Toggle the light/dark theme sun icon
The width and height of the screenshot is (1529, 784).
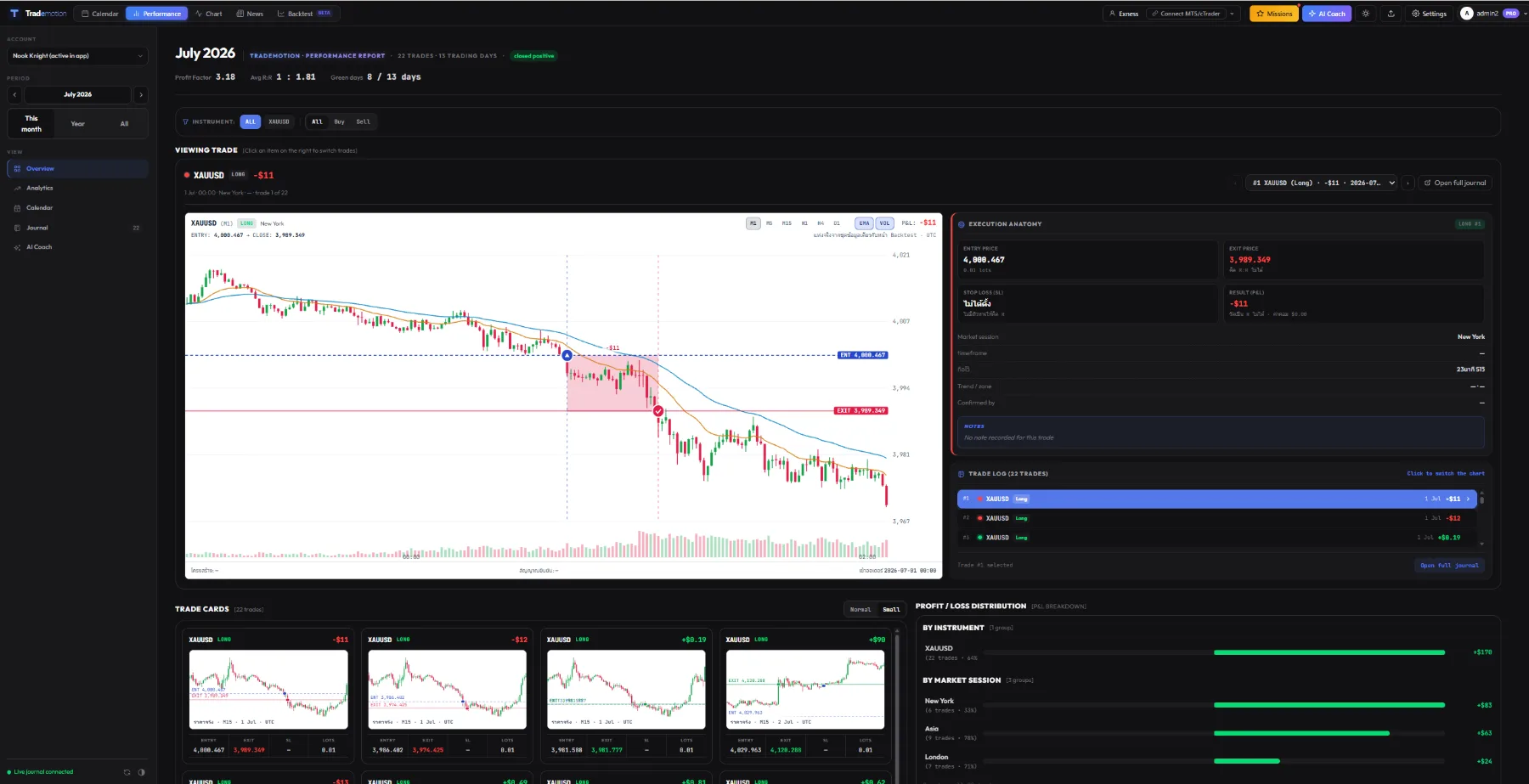1366,14
